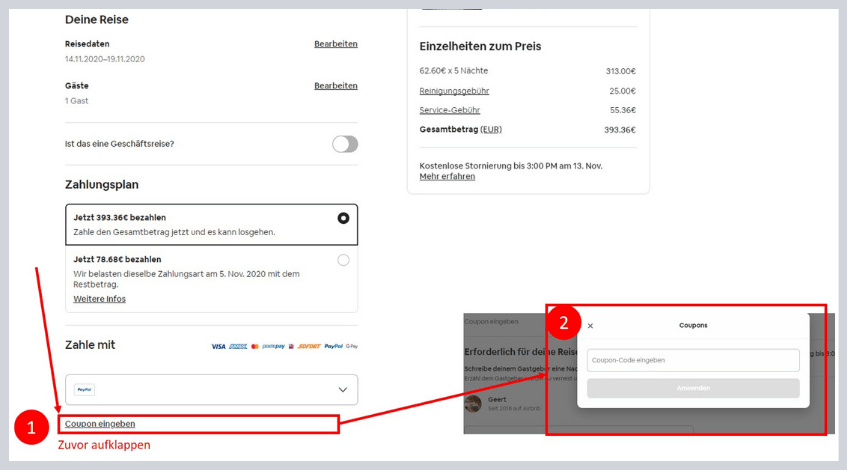Click host Geert's profile picture
The image size is (847, 470).
pyautogui.click(x=473, y=404)
